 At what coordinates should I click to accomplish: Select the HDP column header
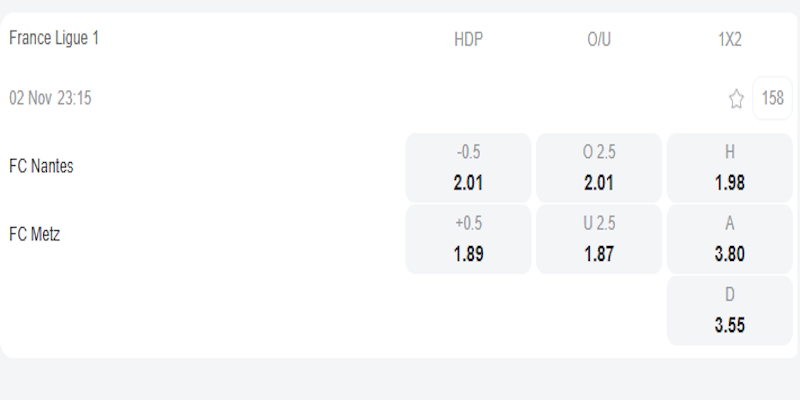pos(468,40)
